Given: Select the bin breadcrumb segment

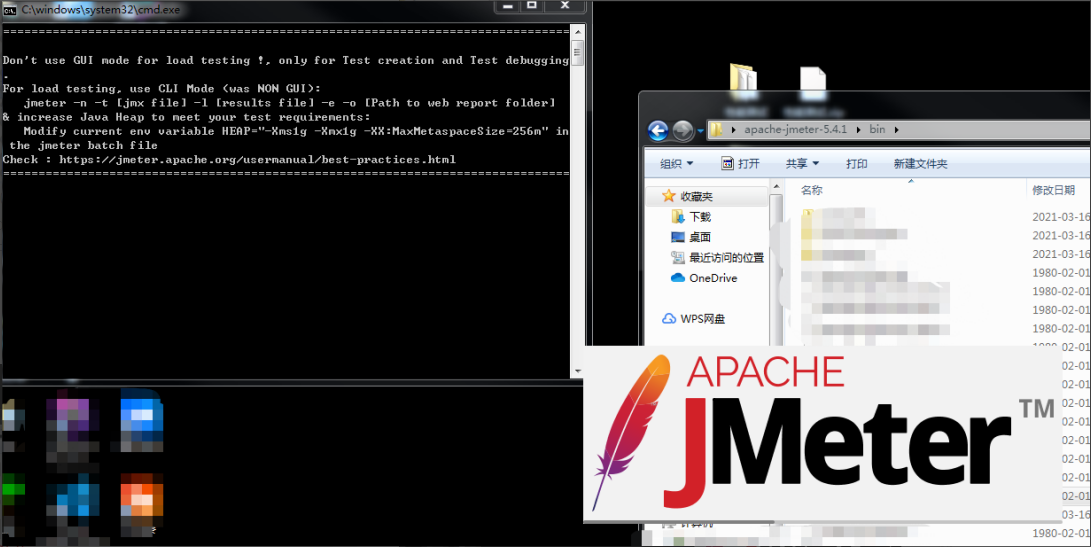Looking at the screenshot, I should point(877,129).
